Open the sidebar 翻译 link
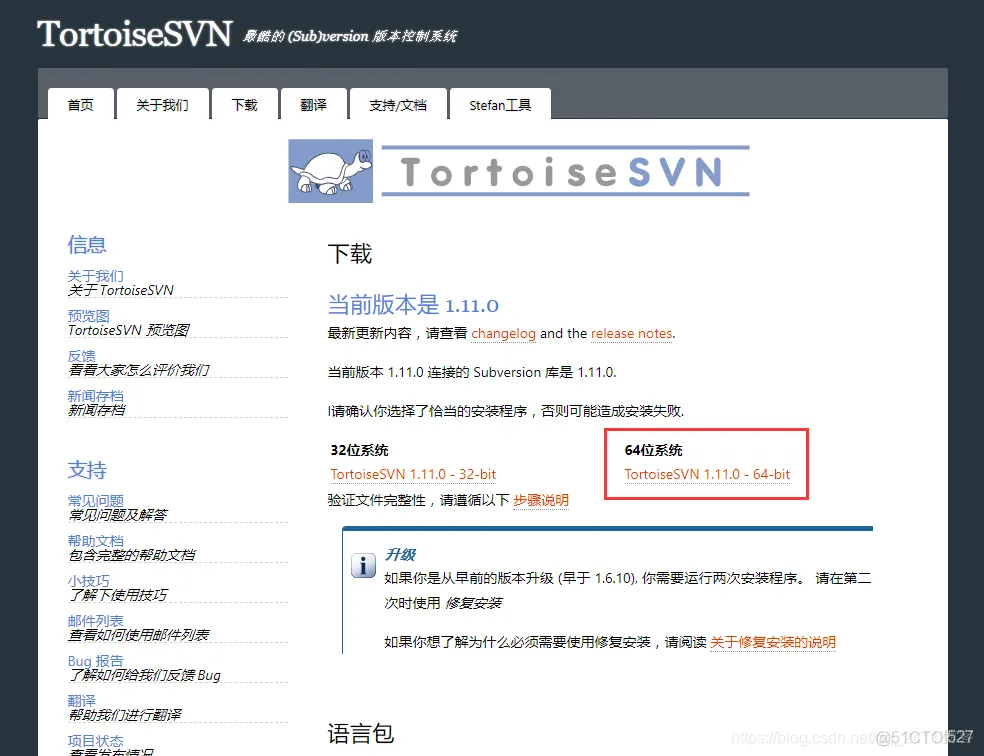 pos(82,701)
